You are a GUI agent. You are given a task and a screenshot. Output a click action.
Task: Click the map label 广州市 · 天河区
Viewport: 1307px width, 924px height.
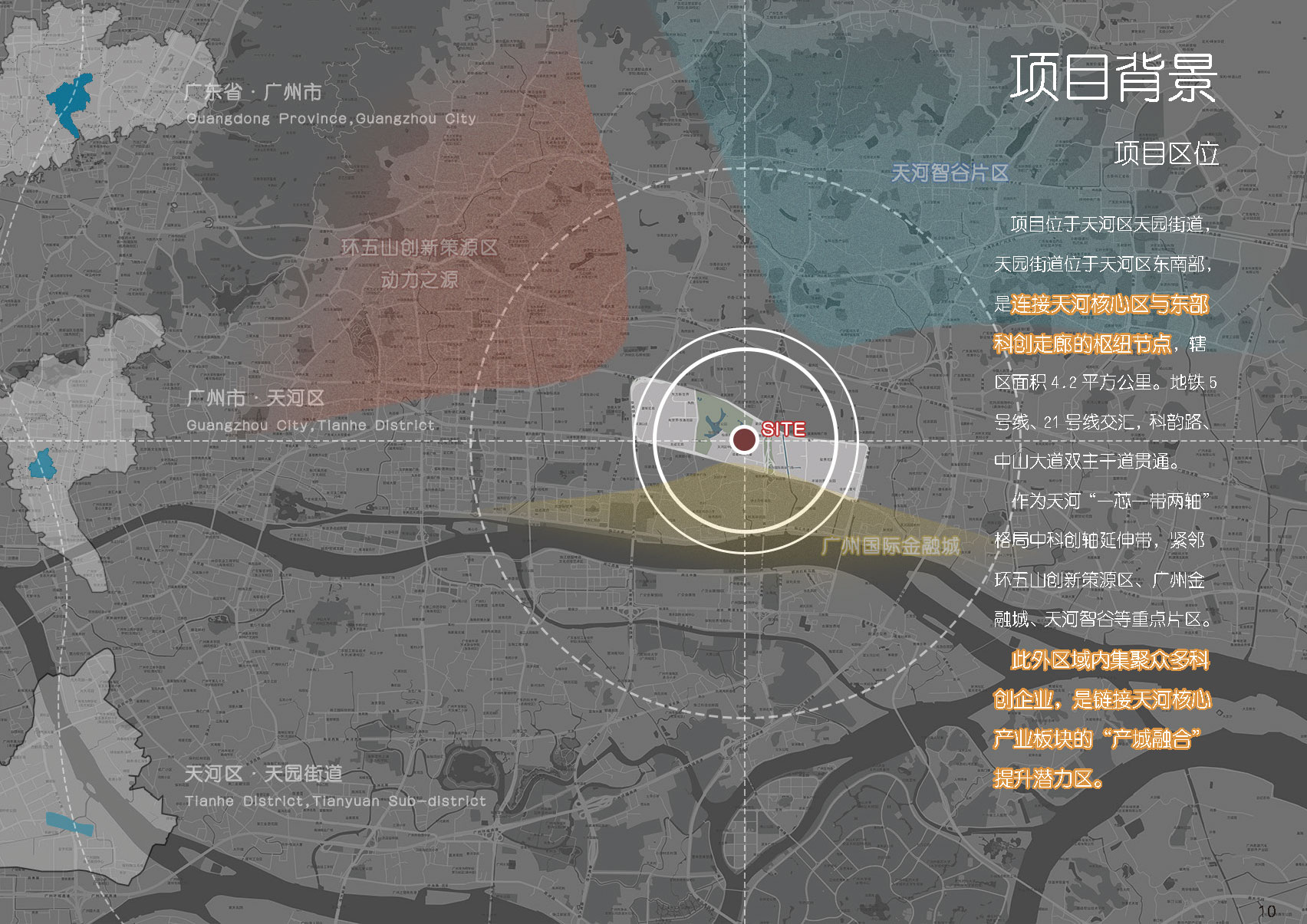[x=255, y=398]
